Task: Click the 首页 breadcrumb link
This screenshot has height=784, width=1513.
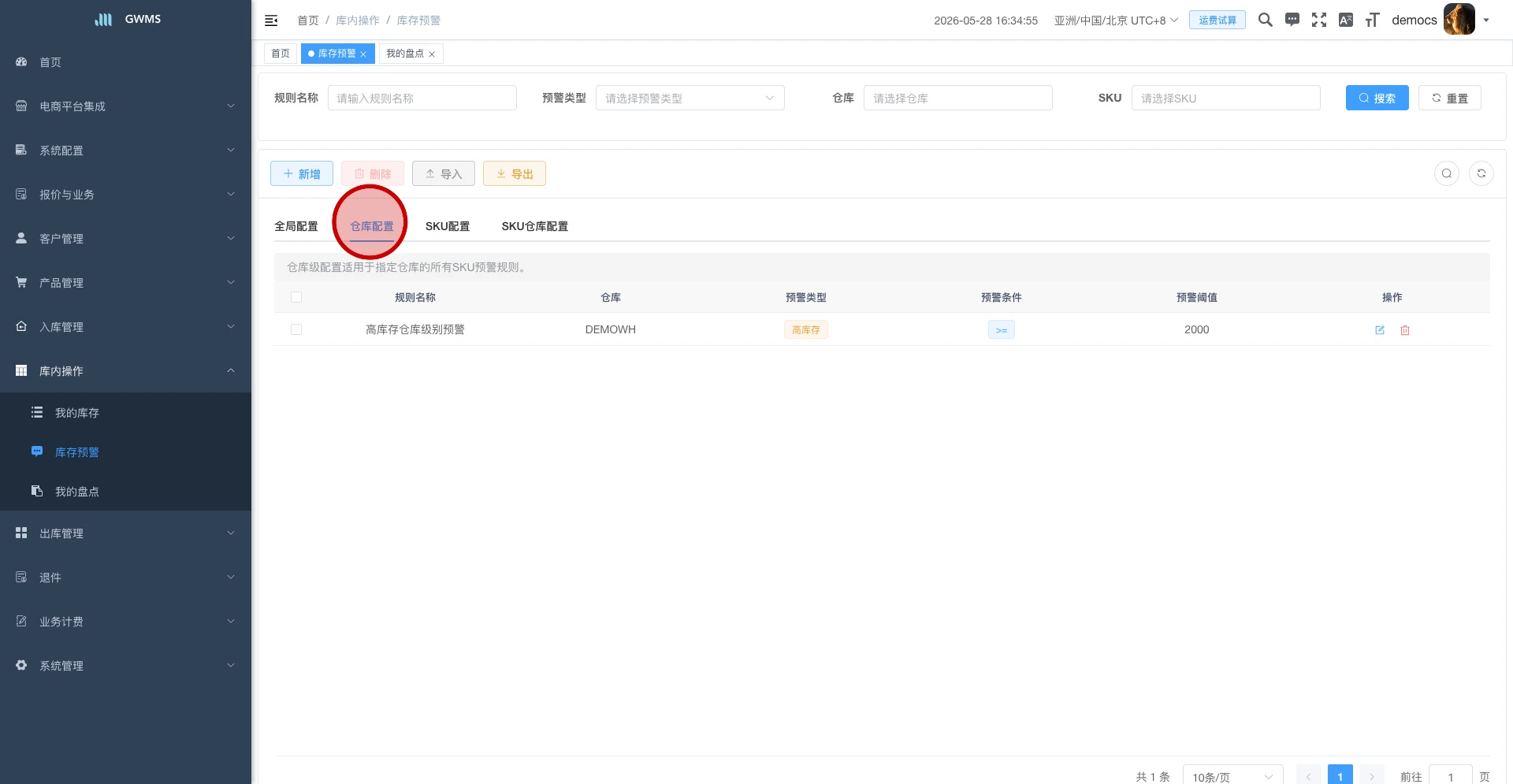Action: pyautogui.click(x=308, y=20)
